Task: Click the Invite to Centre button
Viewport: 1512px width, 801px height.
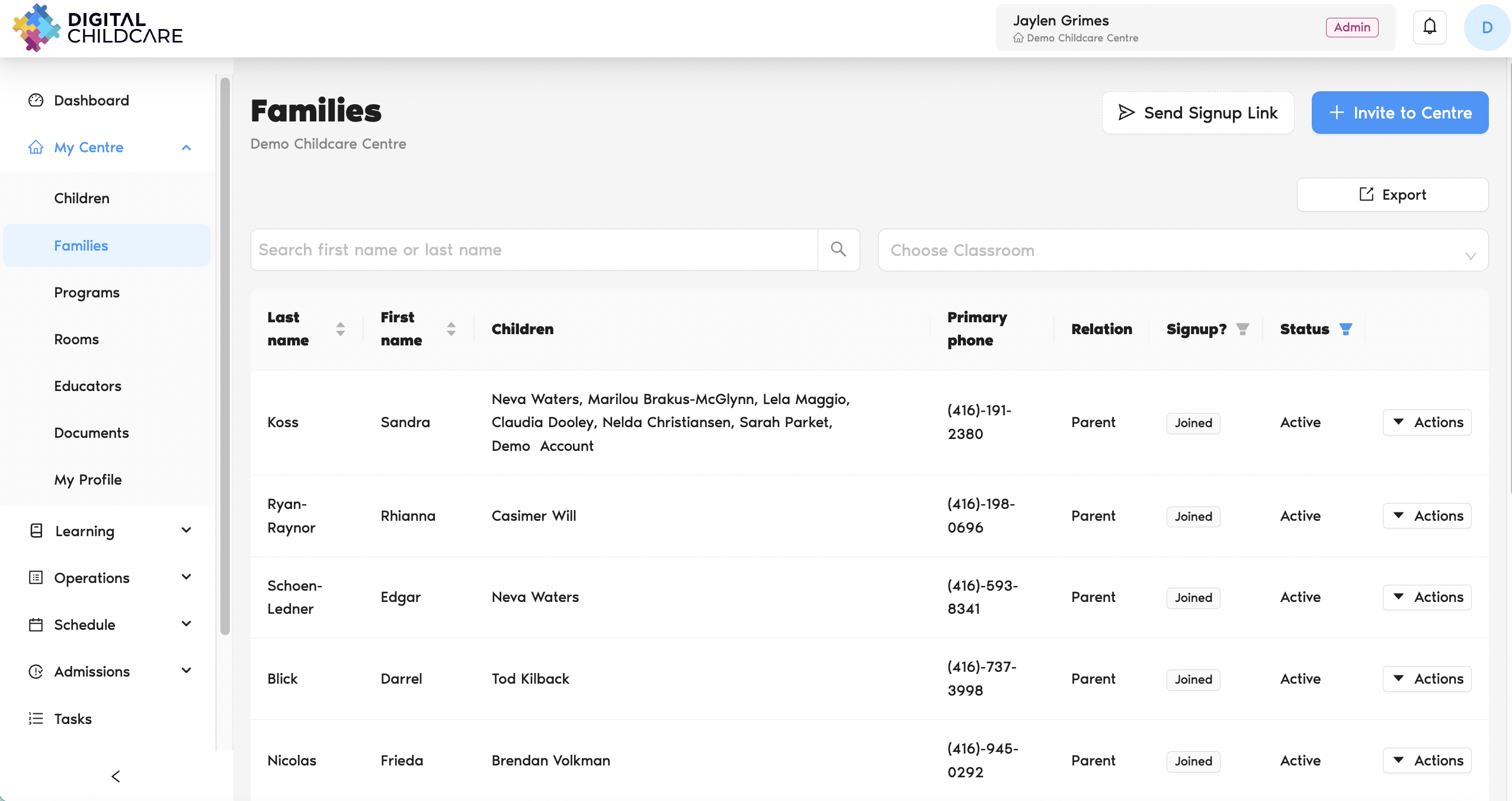Action: pyautogui.click(x=1399, y=113)
